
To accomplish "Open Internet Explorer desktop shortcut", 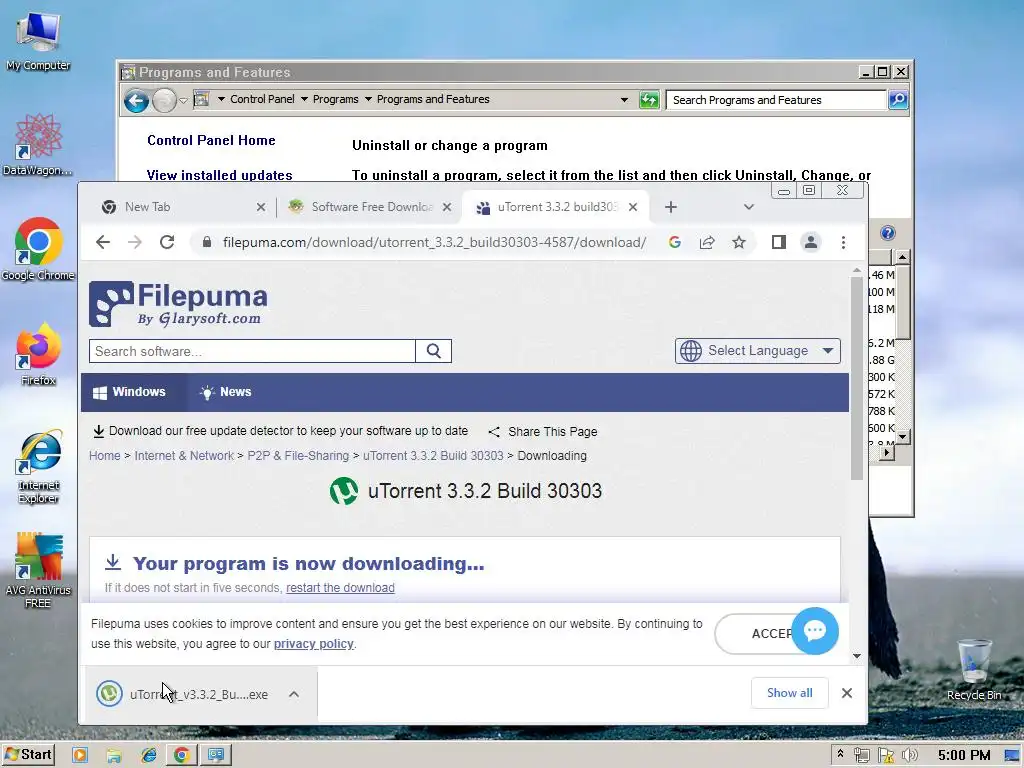I will 38,466.
